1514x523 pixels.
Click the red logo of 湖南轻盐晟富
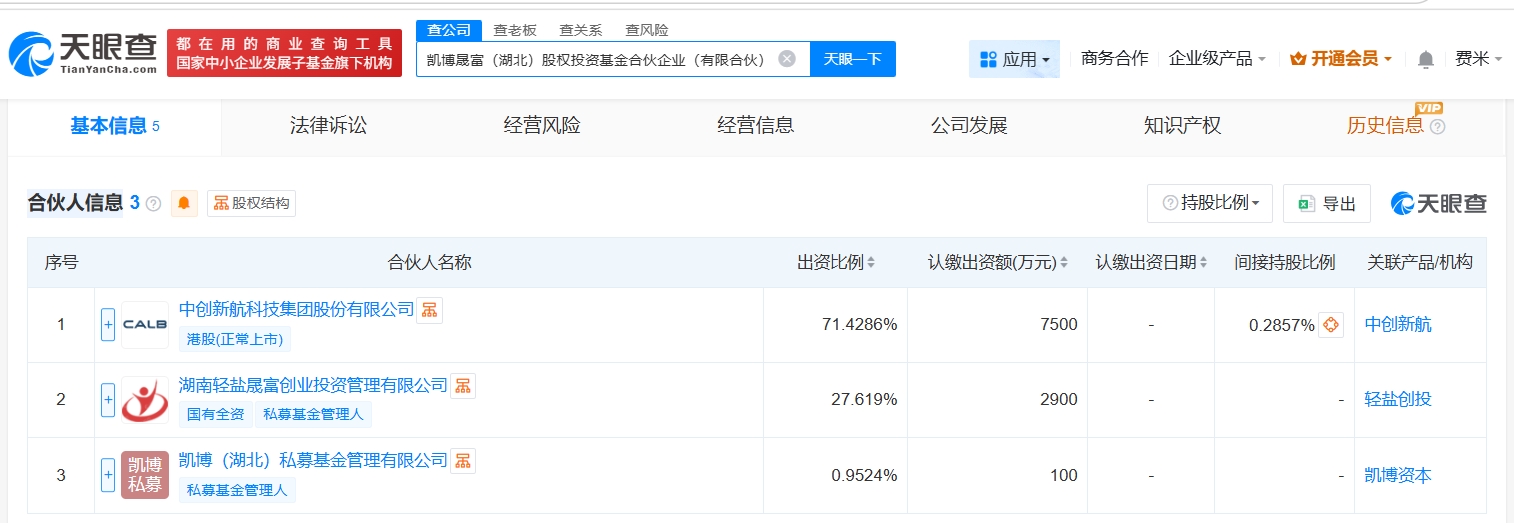[x=145, y=400]
